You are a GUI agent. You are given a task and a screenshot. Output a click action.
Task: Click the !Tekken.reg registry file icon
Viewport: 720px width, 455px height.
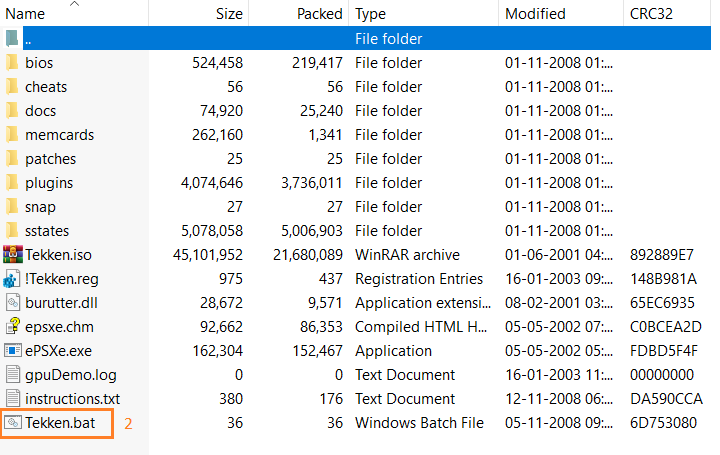click(12, 279)
